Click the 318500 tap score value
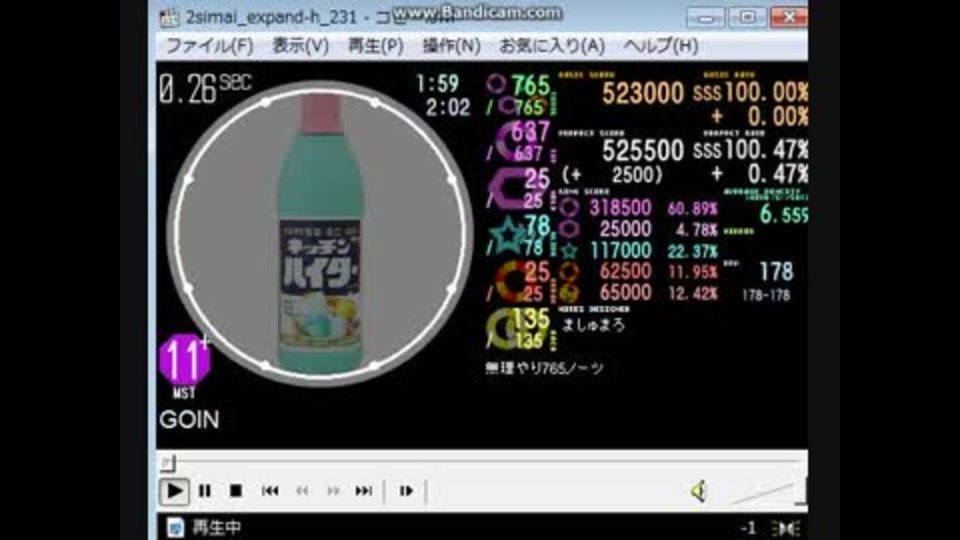This screenshot has height=540, width=960. point(620,208)
